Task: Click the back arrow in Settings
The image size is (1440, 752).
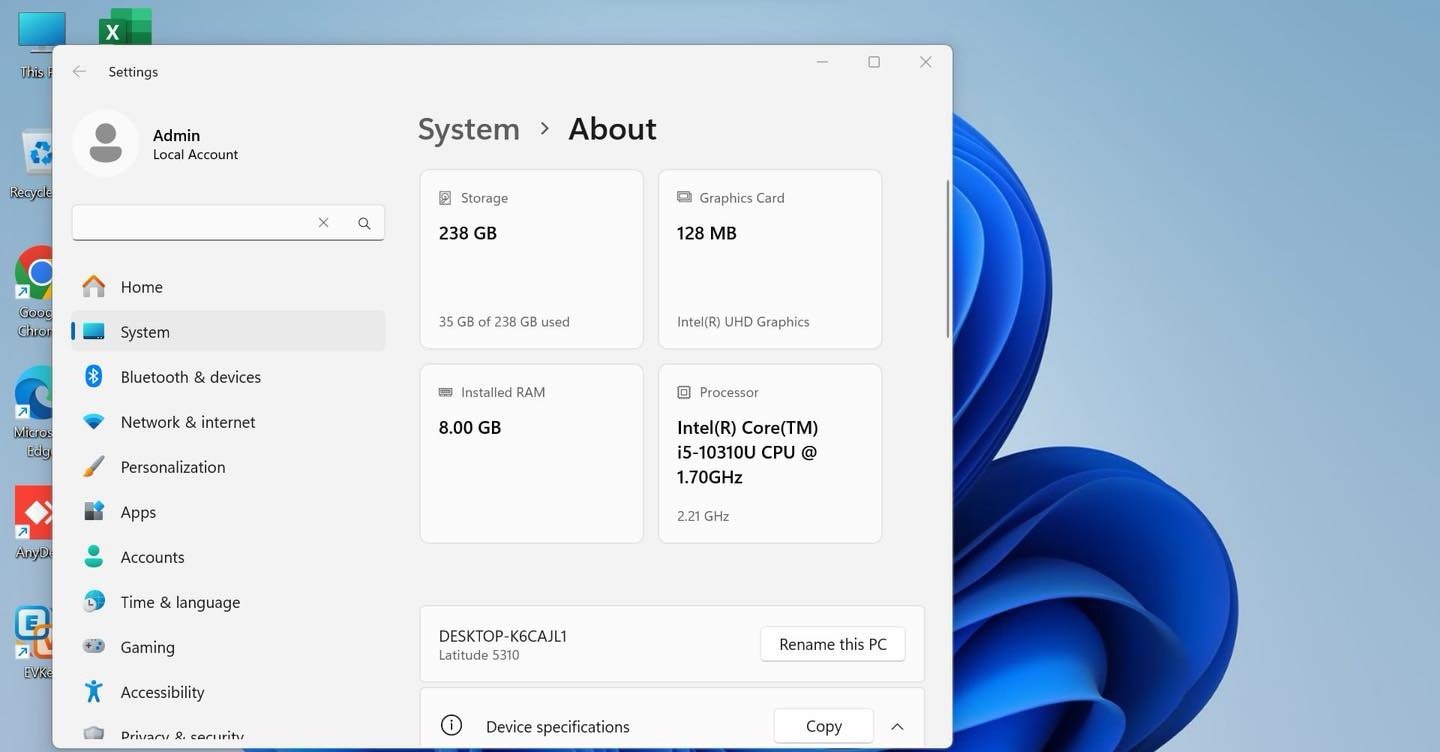Action: 79,72
